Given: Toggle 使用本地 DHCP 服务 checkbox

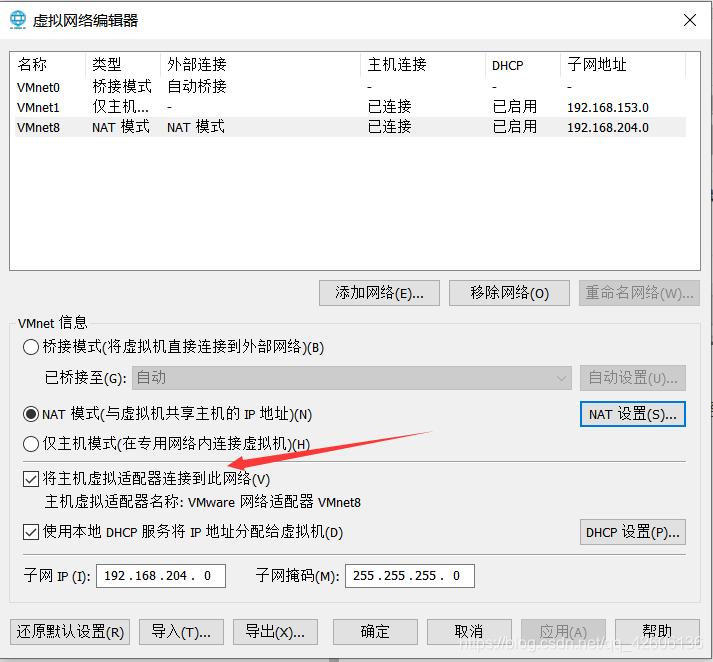Looking at the screenshot, I should pyautogui.click(x=31, y=532).
